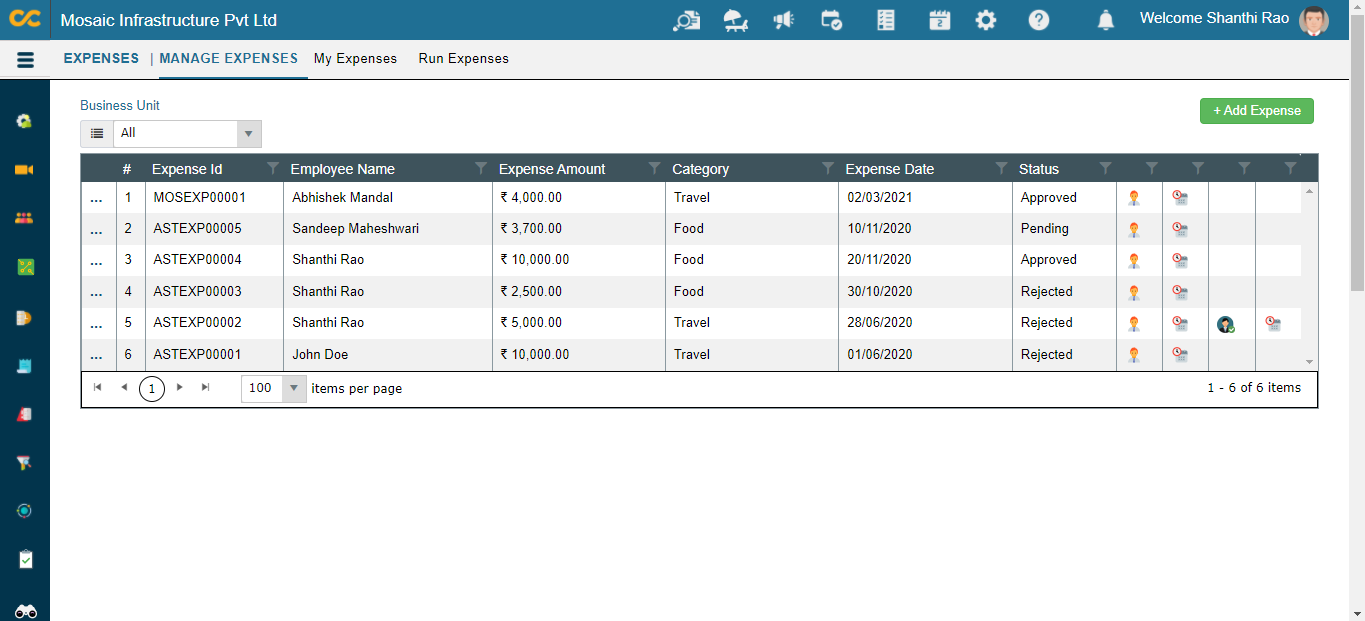Image resolution: width=1365 pixels, height=621 pixels.
Task: Click the settings gear icon in header
Action: [986, 20]
